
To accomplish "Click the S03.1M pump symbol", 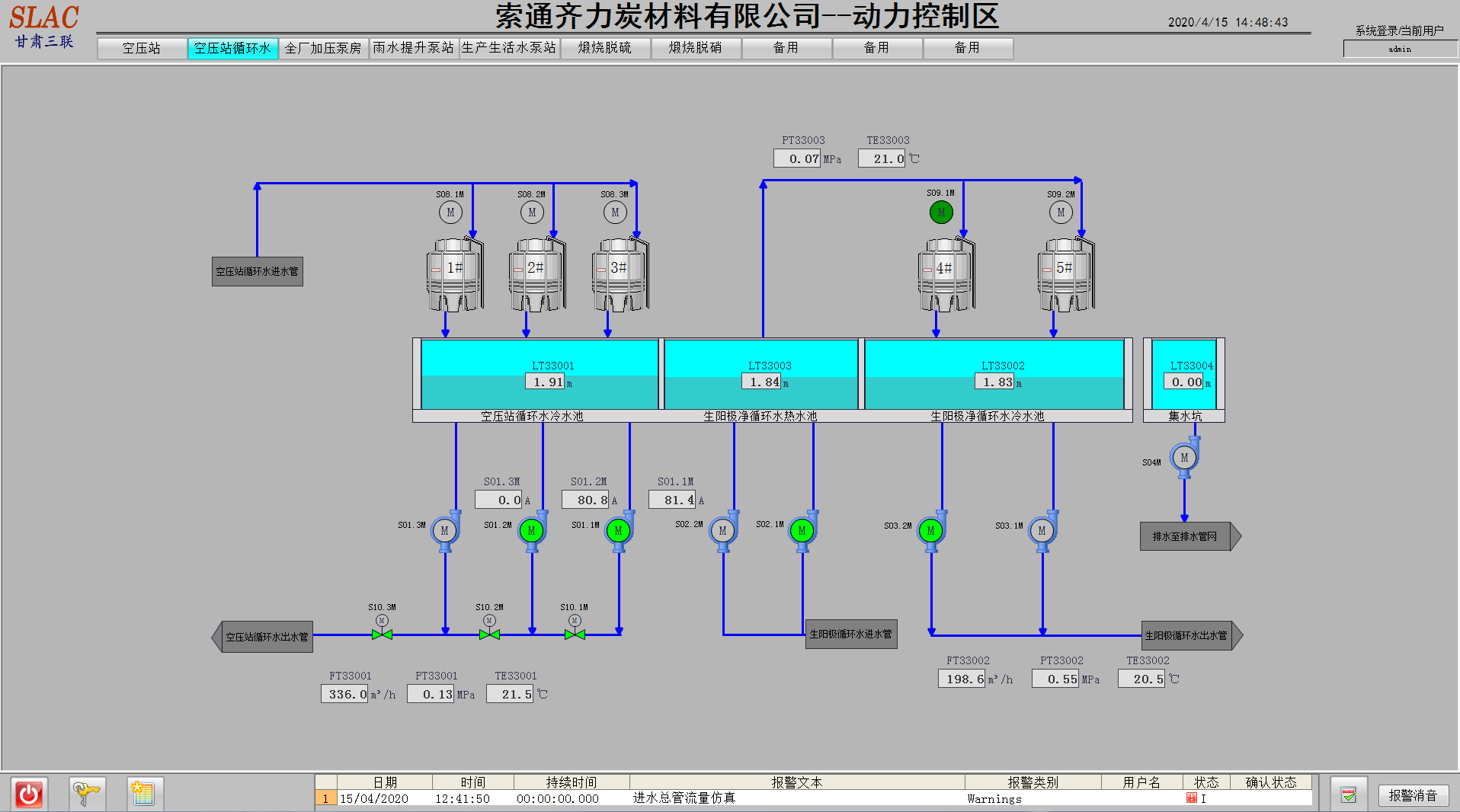I will pyautogui.click(x=1042, y=530).
